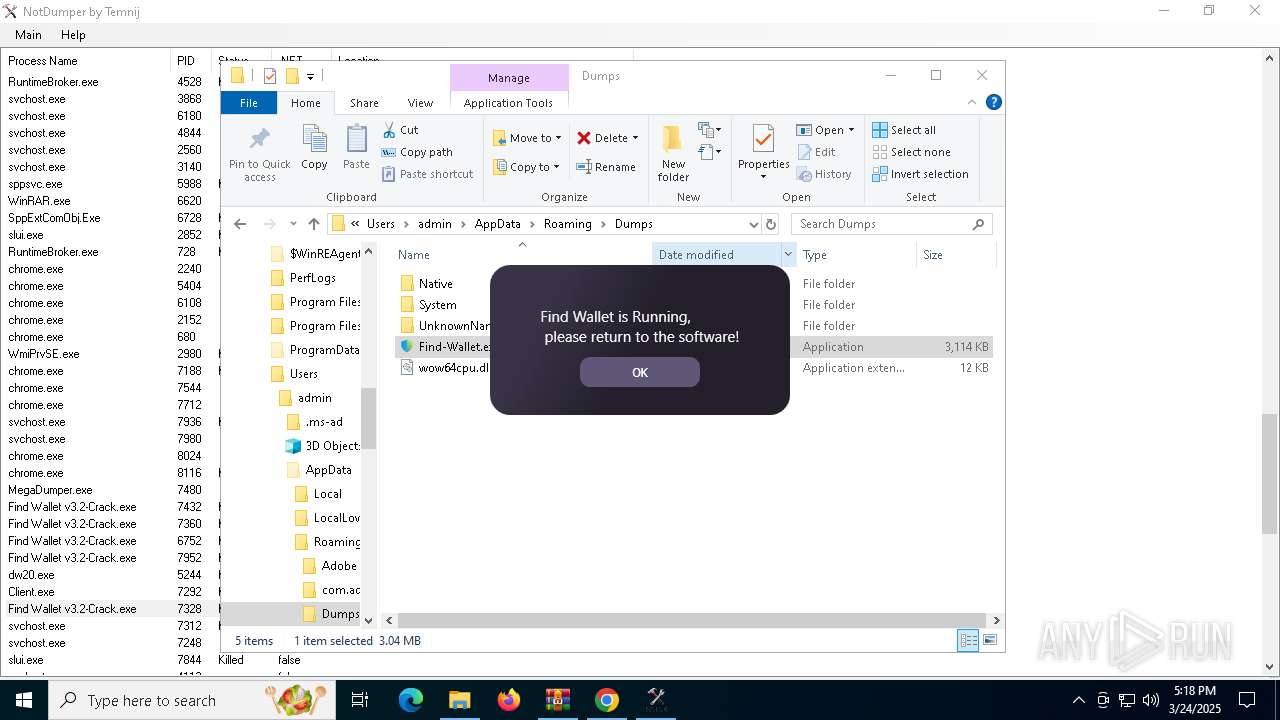Click Invert selection in ribbon
This screenshot has width=1280, height=720.
tap(920, 174)
